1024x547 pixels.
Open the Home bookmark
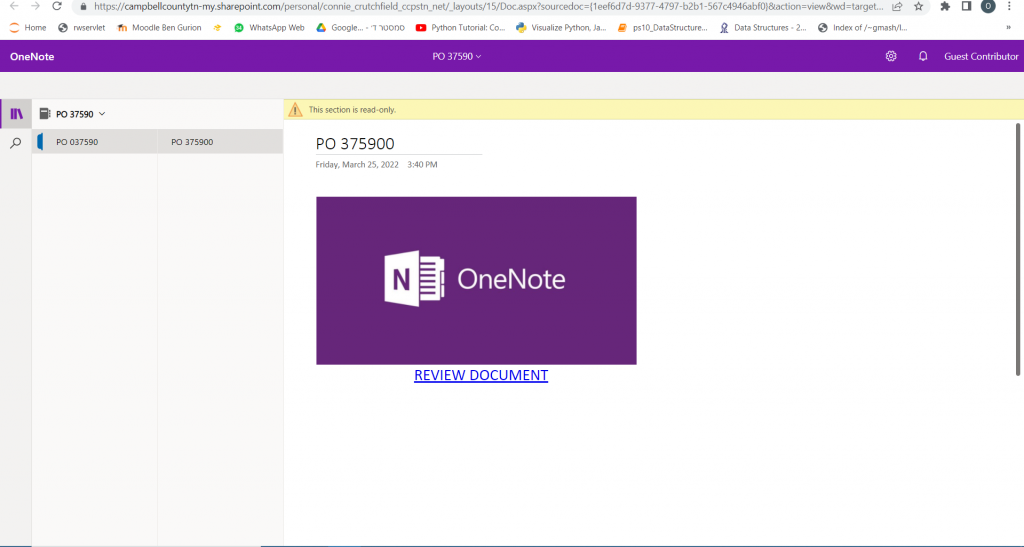coord(27,27)
